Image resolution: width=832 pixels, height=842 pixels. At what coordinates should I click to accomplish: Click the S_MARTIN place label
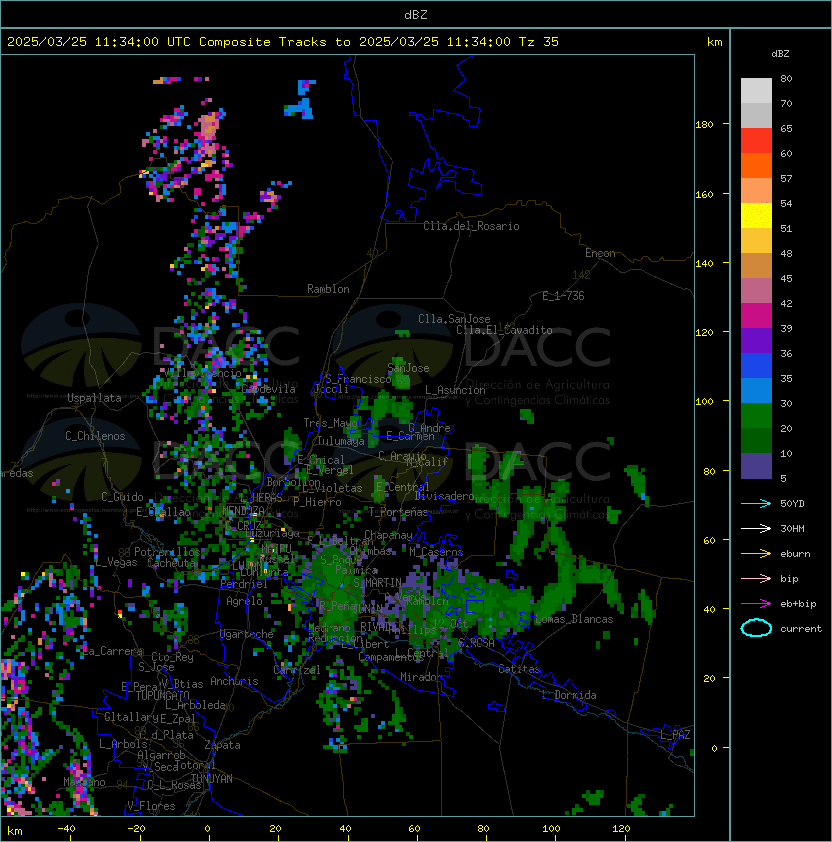coord(377,583)
